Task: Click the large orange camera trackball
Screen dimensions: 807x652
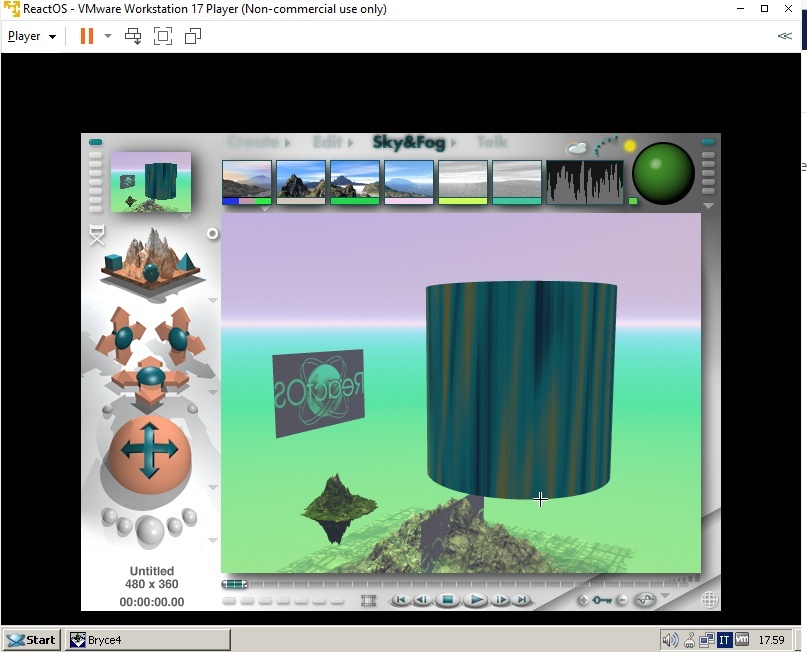Action: pos(150,455)
